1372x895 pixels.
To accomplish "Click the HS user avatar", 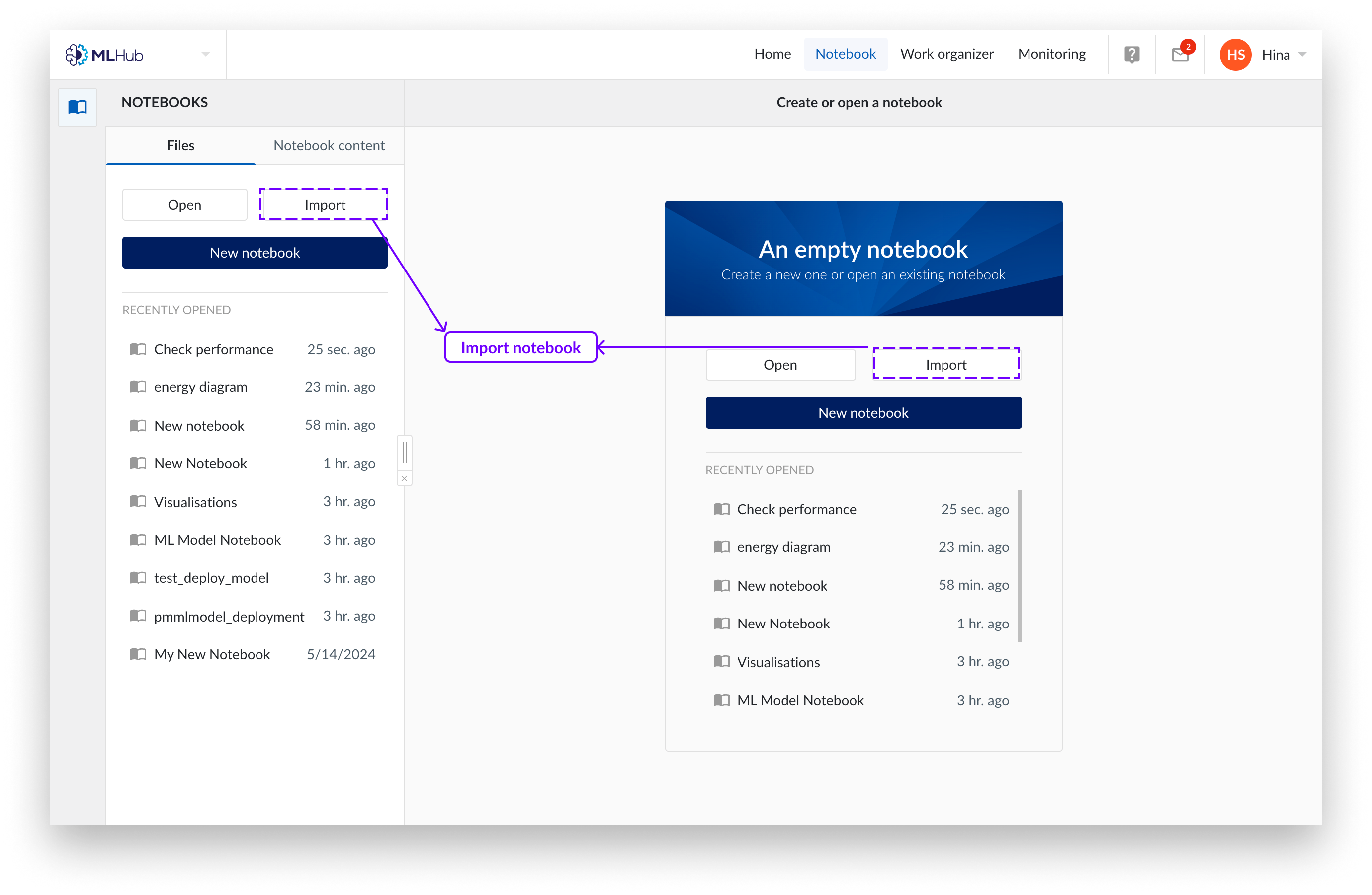I will click(1235, 55).
